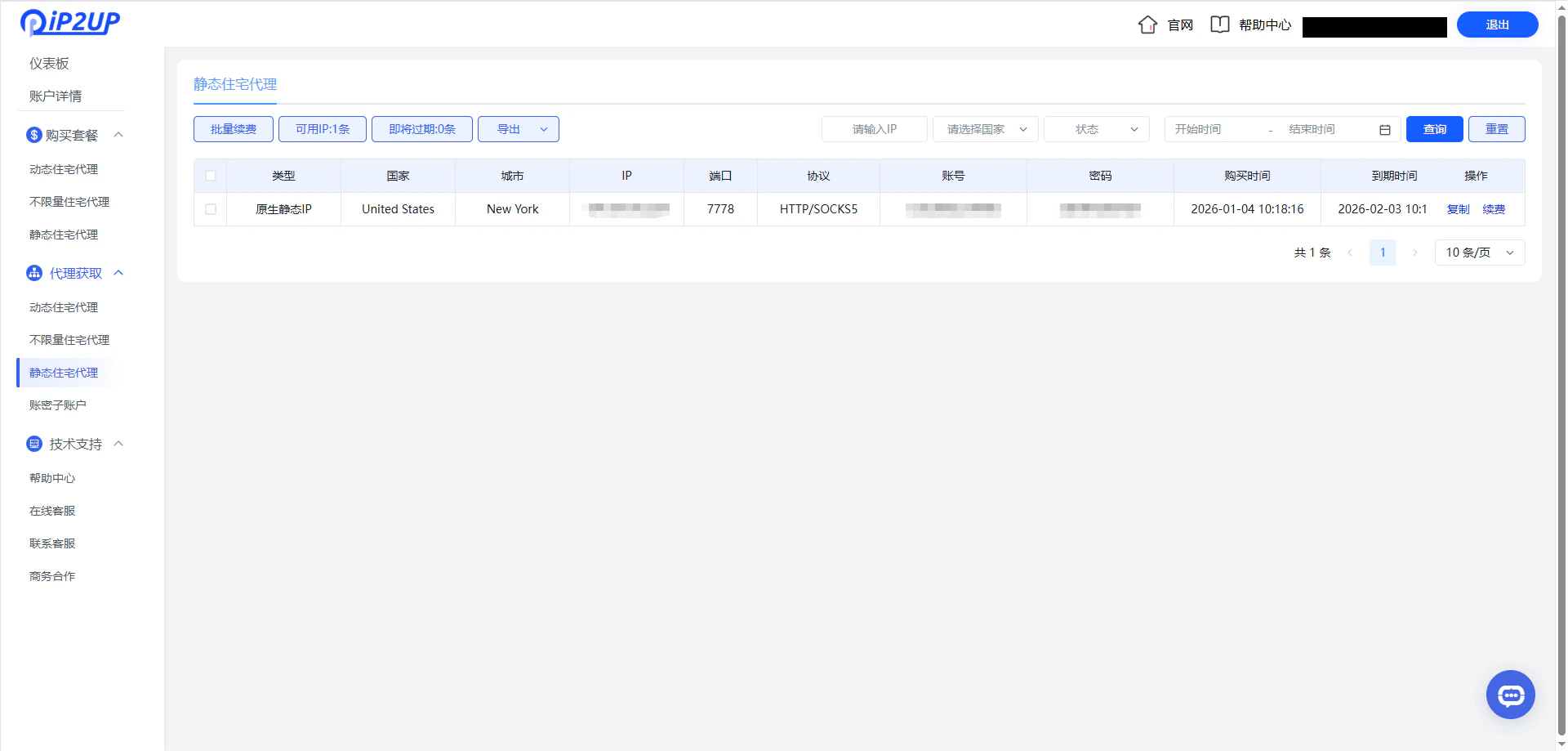The image size is (1568, 751).
Task: Click the 查询 search button
Action: (1434, 128)
